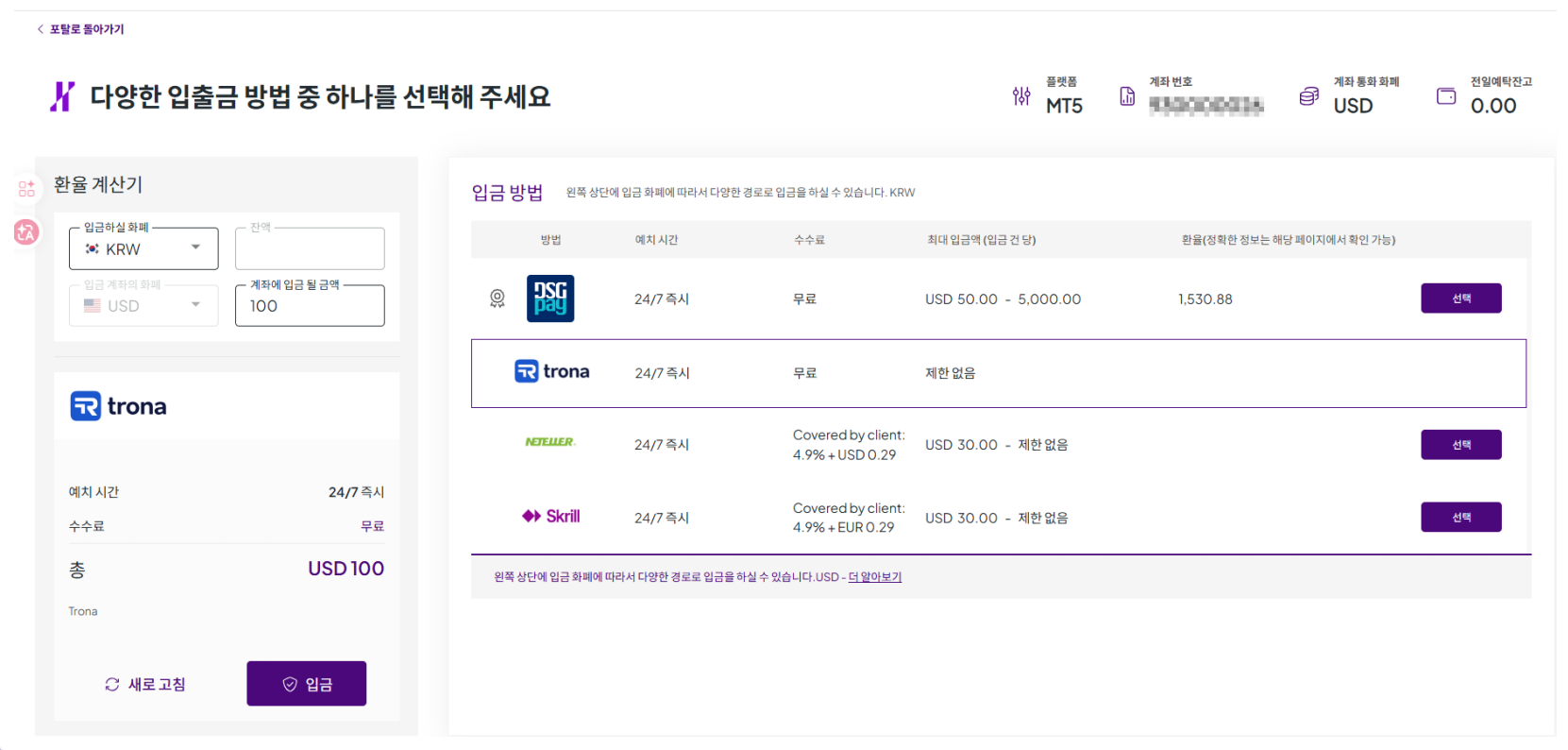1568x750 pixels.
Task: Click the account currency coins icon
Action: [x=1308, y=96]
